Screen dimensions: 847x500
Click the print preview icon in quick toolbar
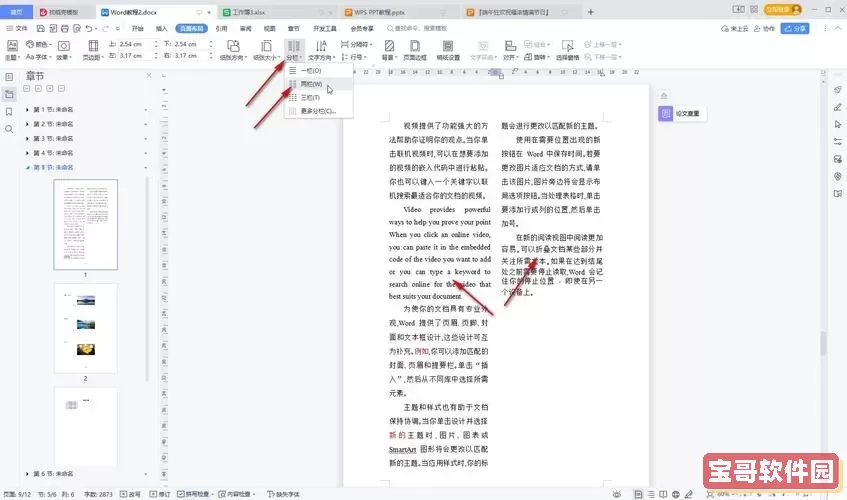tap(77, 28)
